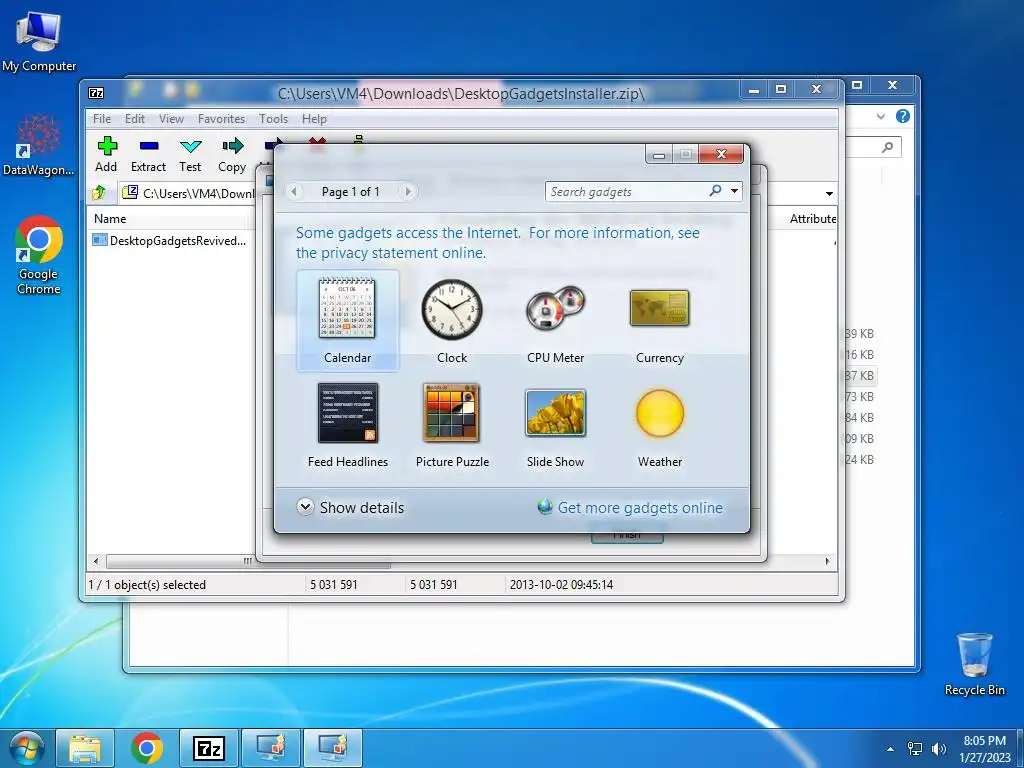This screenshot has width=1024, height=768.
Task: Select the DesktopGadgetsRevived file row
Action: pos(170,240)
